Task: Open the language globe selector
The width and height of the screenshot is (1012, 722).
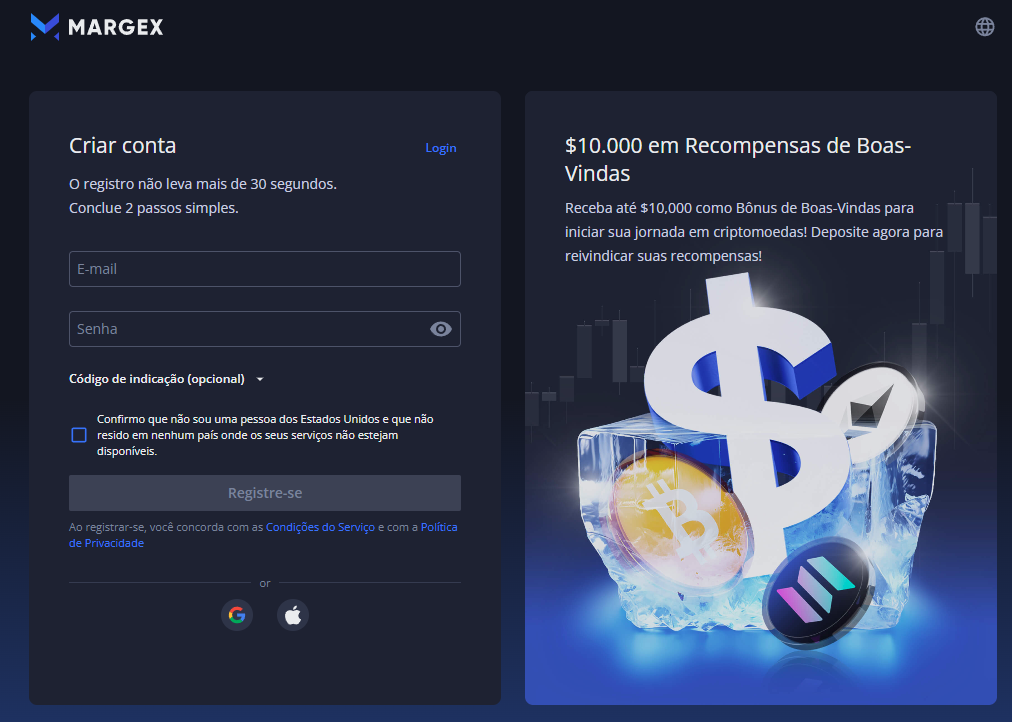Action: tap(984, 26)
